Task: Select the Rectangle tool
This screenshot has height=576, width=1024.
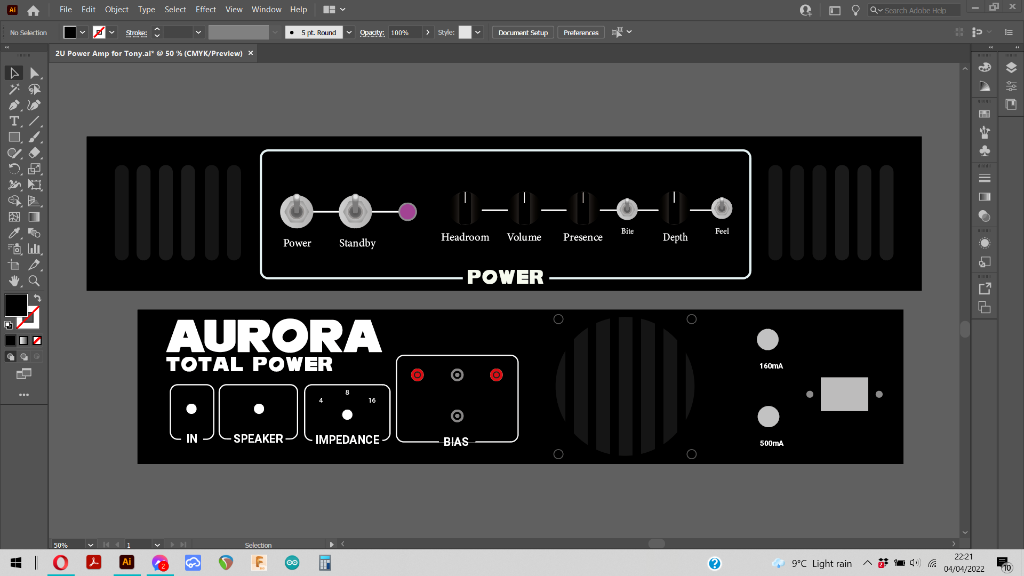Action: click(x=15, y=137)
